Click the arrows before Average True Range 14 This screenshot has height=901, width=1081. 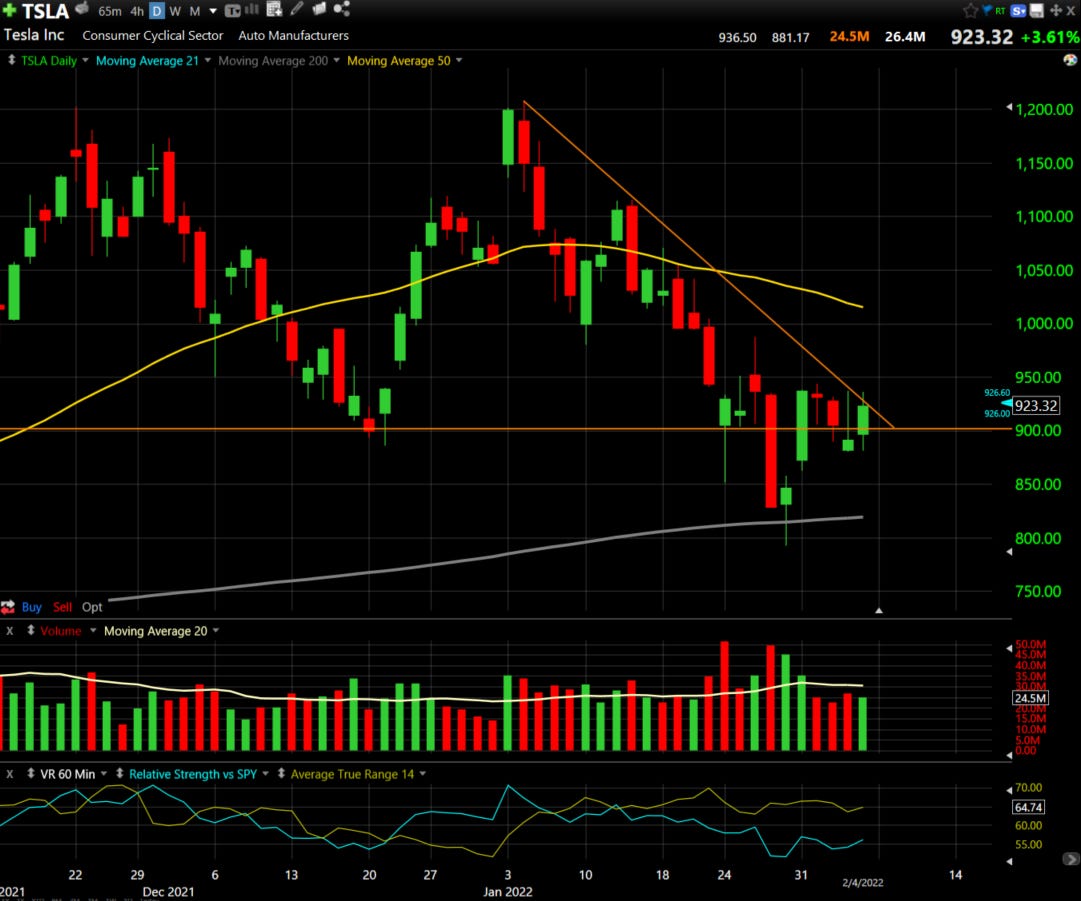281,773
